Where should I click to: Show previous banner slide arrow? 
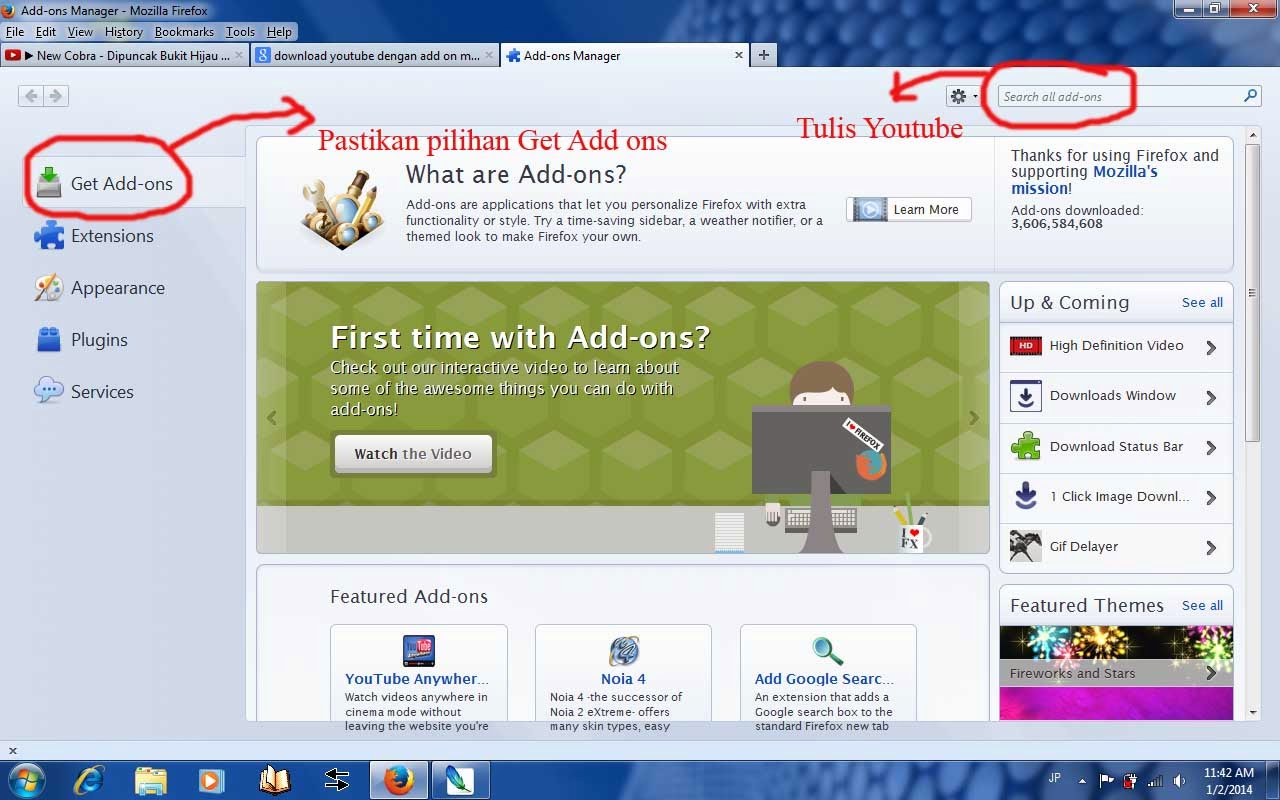(x=272, y=418)
